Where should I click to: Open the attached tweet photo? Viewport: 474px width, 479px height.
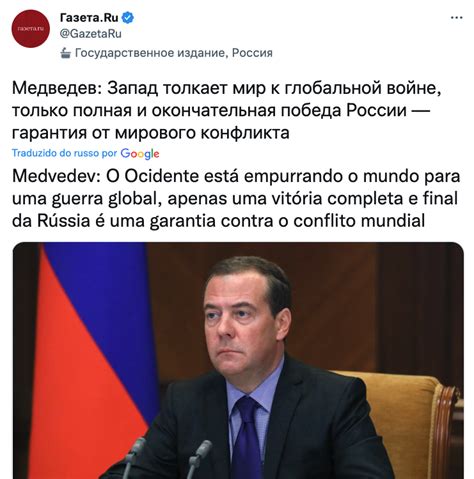(238, 361)
